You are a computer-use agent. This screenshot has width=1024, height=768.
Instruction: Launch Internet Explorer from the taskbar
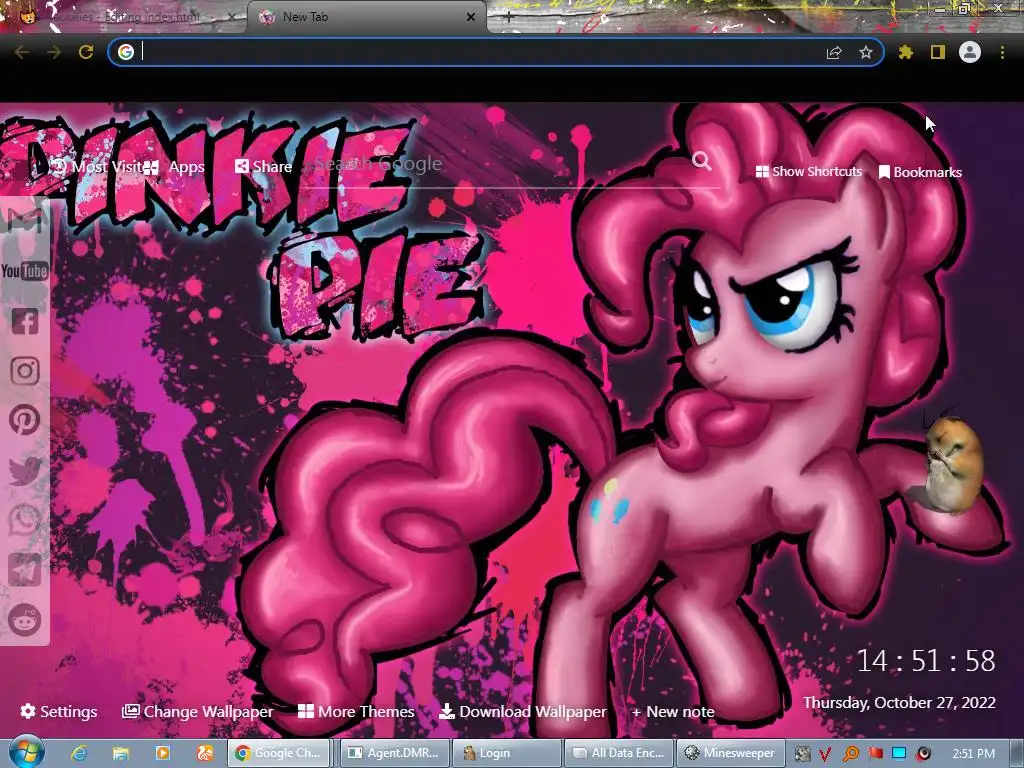click(x=79, y=753)
